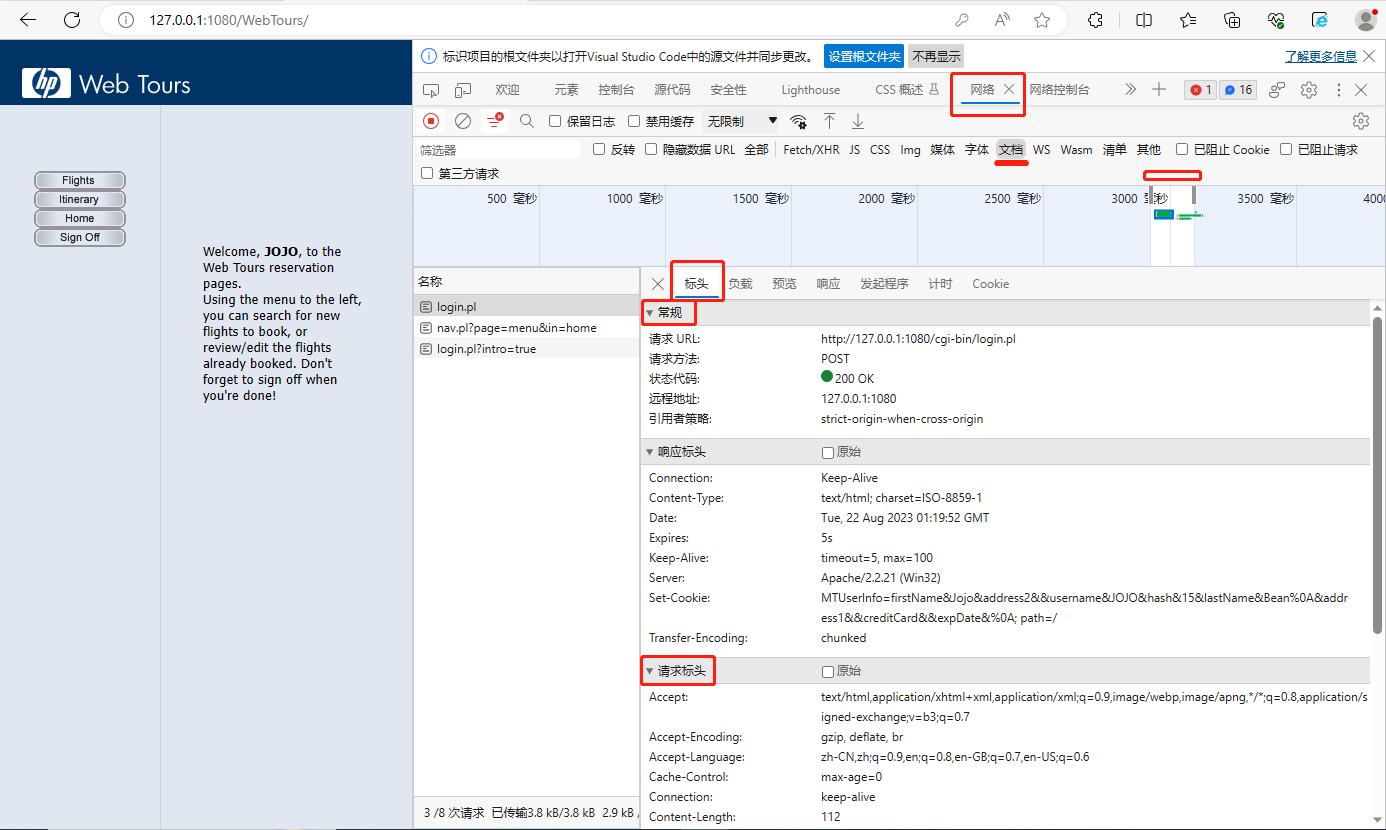Type in the 筛选器 filter field
1386x830 pixels.
[498, 150]
